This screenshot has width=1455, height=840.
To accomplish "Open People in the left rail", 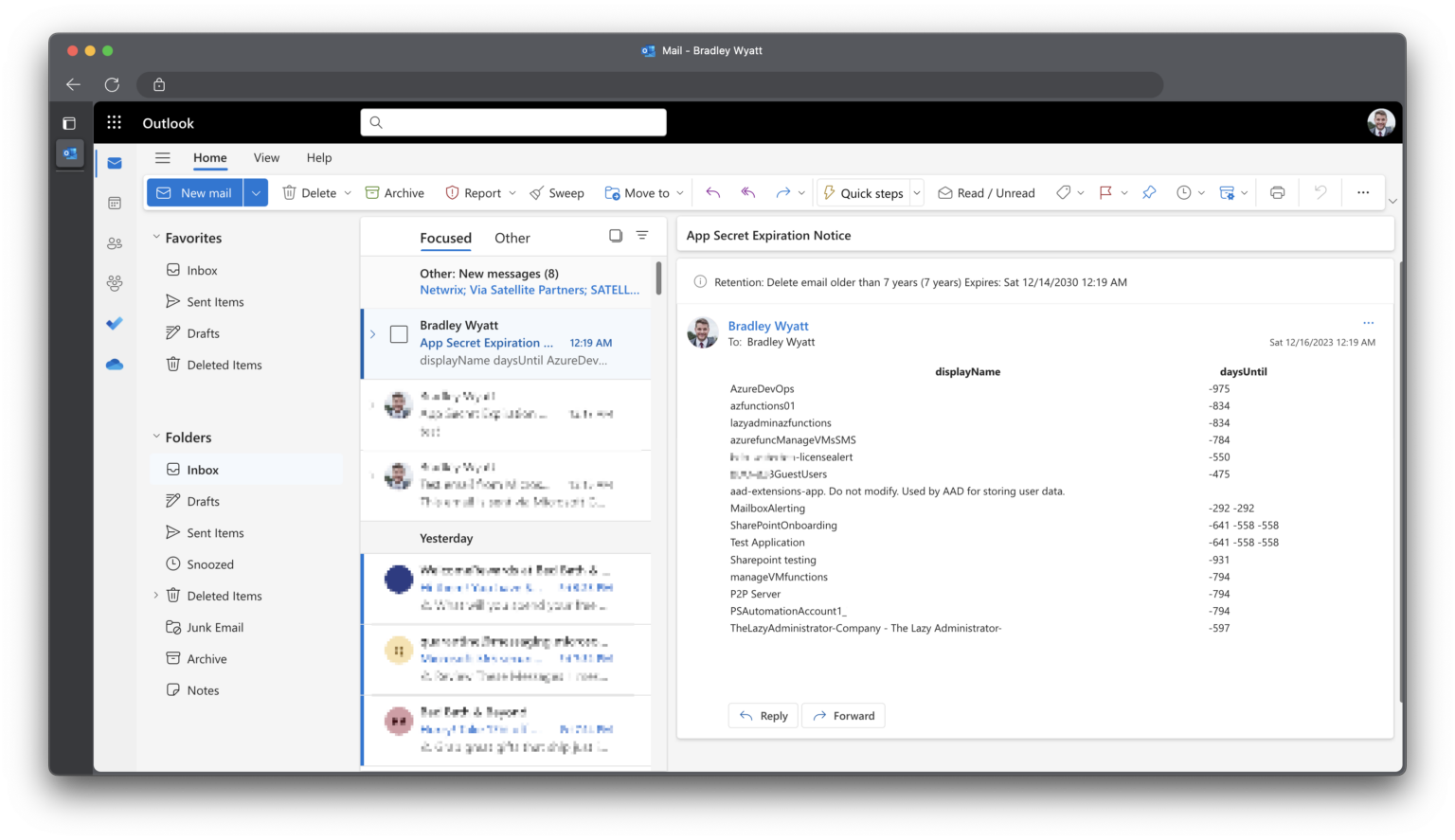I will [x=115, y=243].
